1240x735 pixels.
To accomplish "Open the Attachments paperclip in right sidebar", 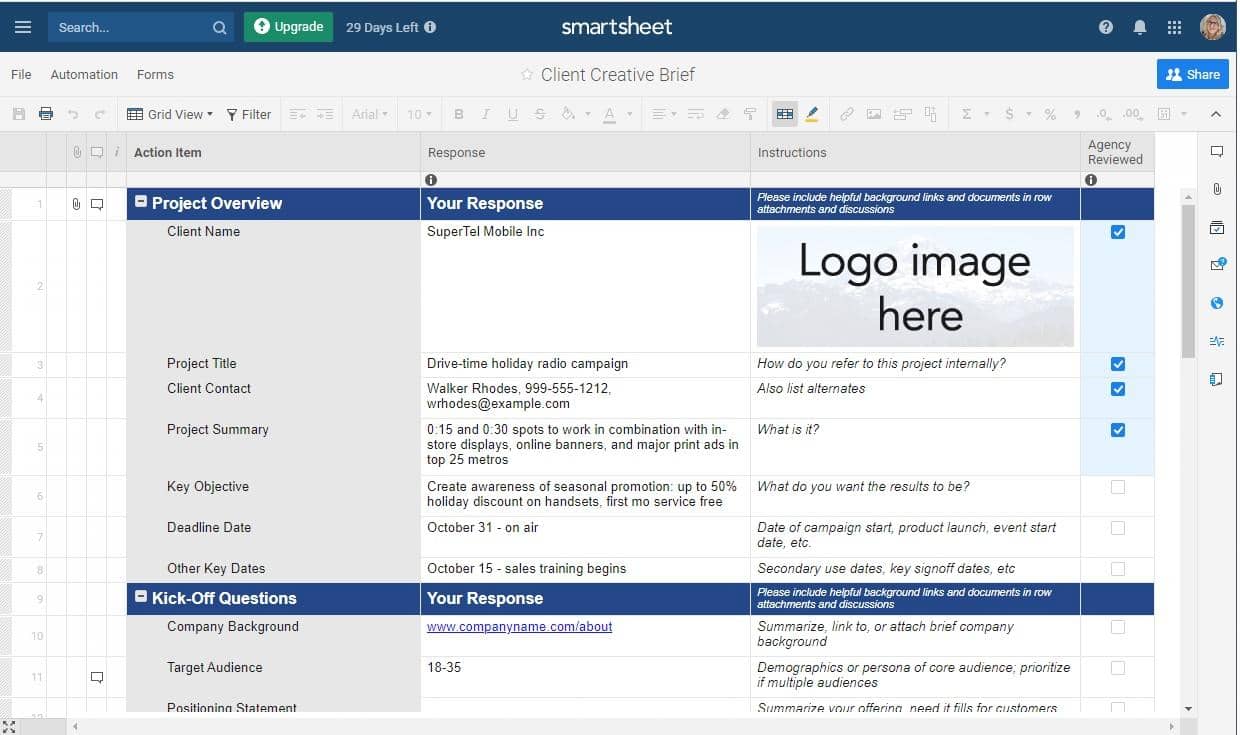I will (x=1217, y=190).
